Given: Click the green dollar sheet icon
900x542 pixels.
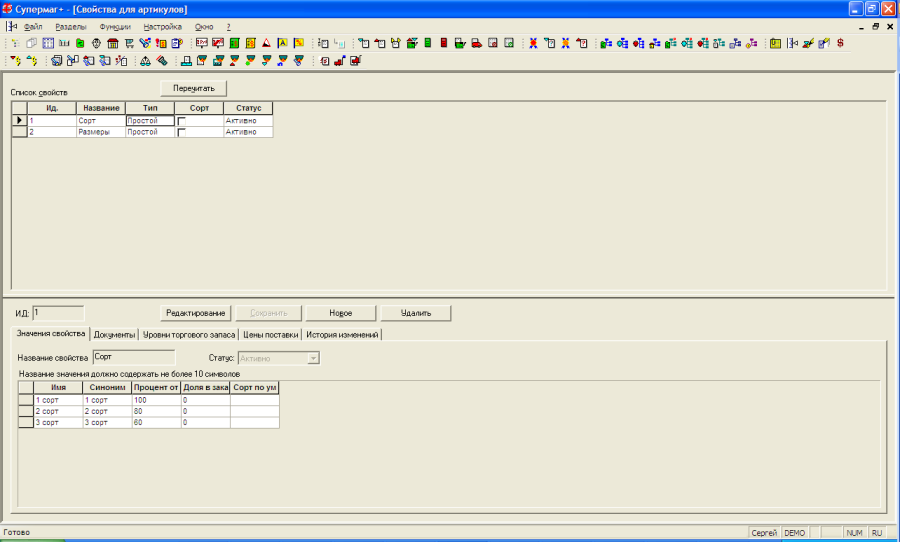Looking at the screenshot, I should click(x=234, y=43).
